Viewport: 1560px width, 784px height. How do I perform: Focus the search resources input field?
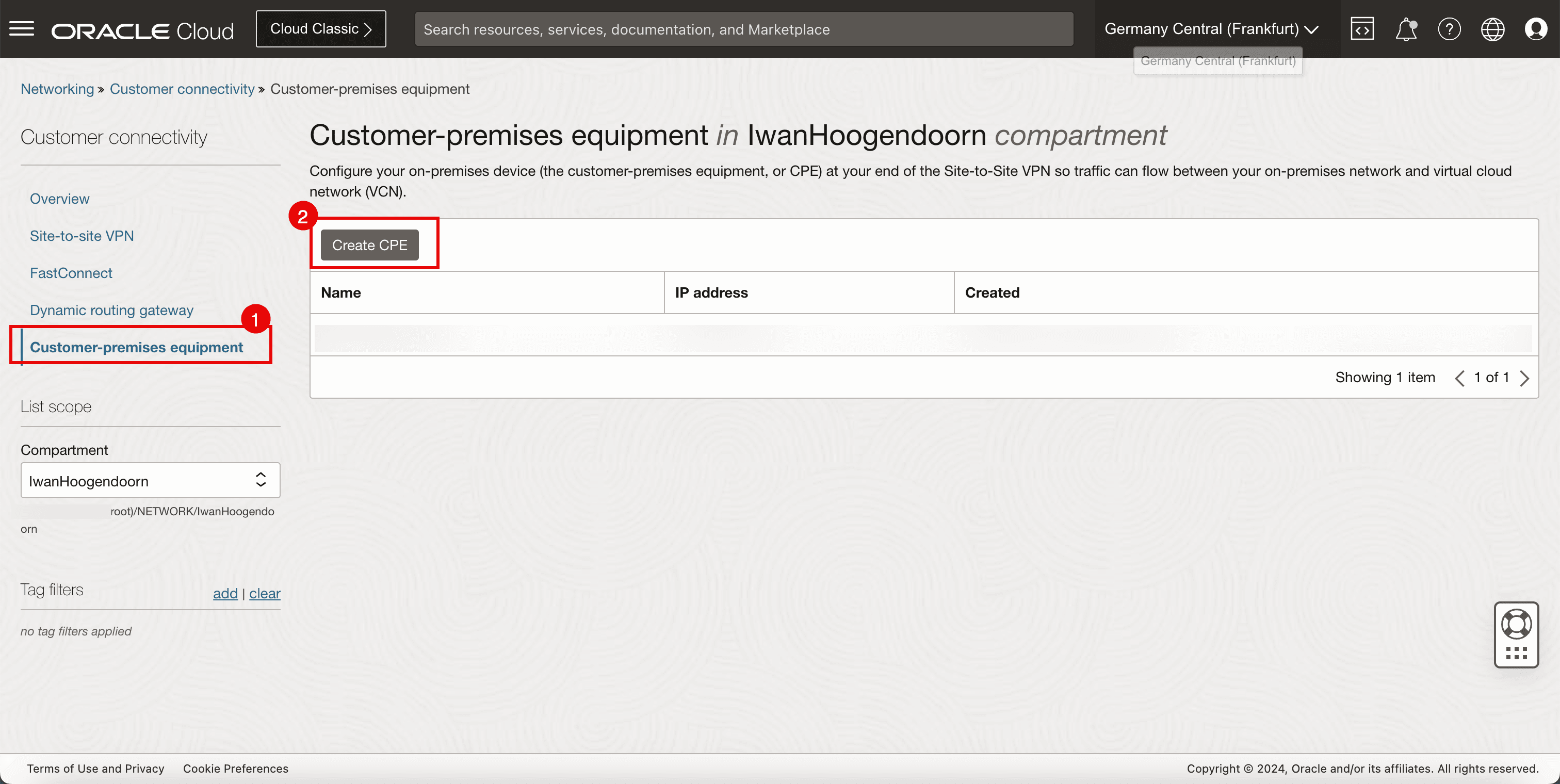744,29
